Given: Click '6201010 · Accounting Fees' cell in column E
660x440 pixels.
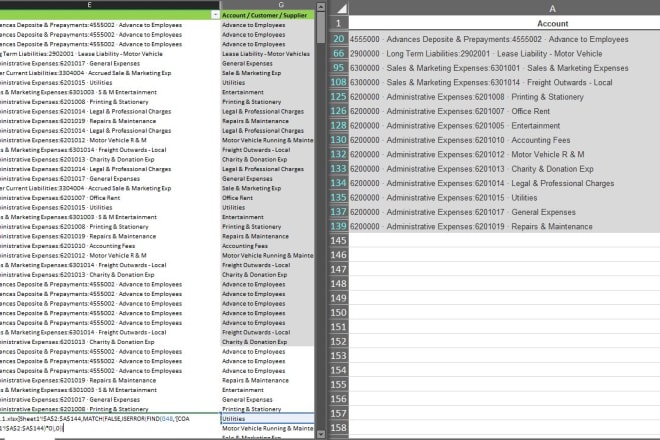Looking at the screenshot, I should pos(109,246).
